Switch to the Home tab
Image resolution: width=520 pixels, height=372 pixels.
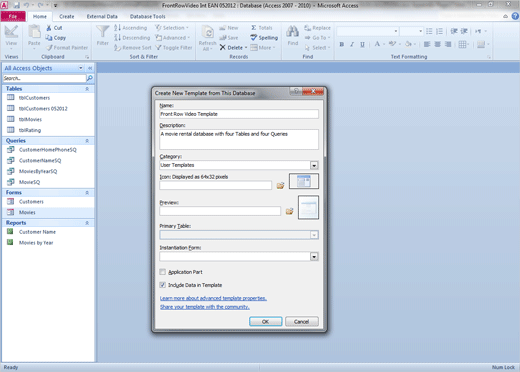click(x=40, y=16)
